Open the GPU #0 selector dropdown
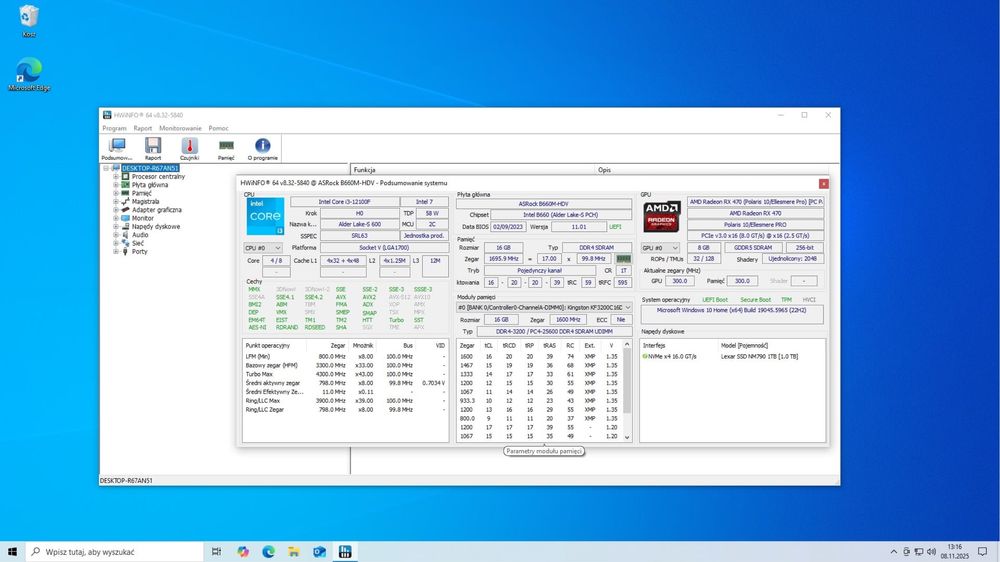Image resolution: width=1000 pixels, height=562 pixels. click(x=660, y=247)
